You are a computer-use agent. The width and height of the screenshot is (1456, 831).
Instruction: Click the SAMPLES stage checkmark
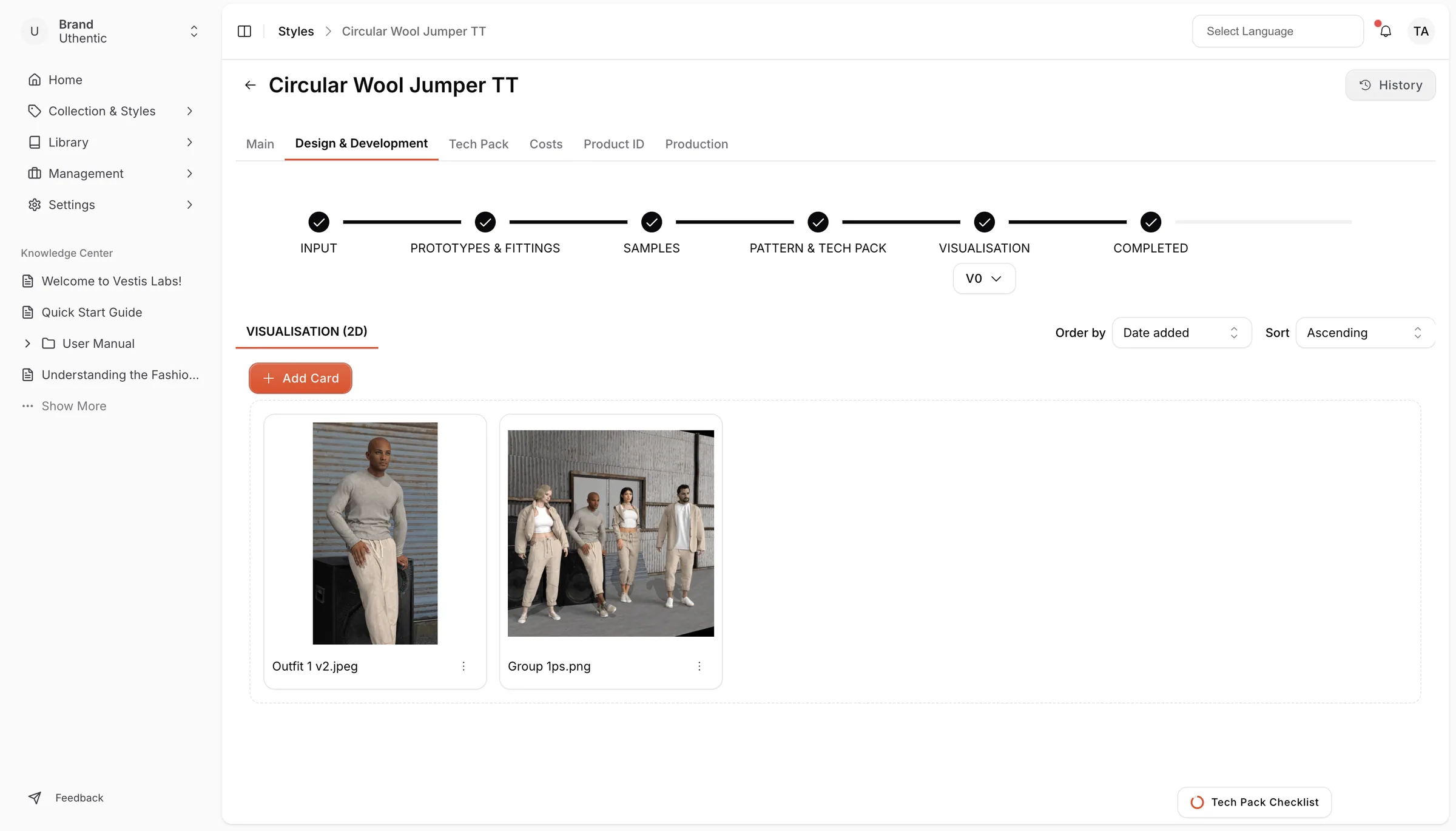click(x=652, y=222)
